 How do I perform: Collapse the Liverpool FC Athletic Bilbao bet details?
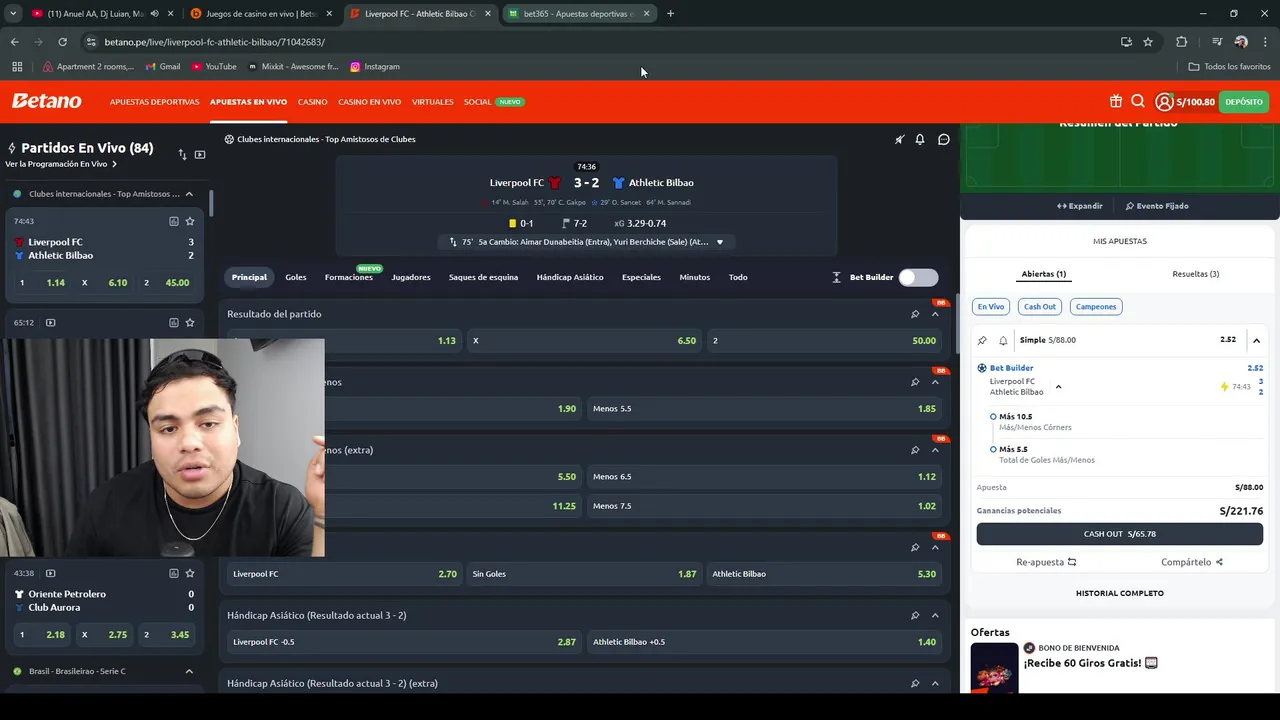(1058, 387)
